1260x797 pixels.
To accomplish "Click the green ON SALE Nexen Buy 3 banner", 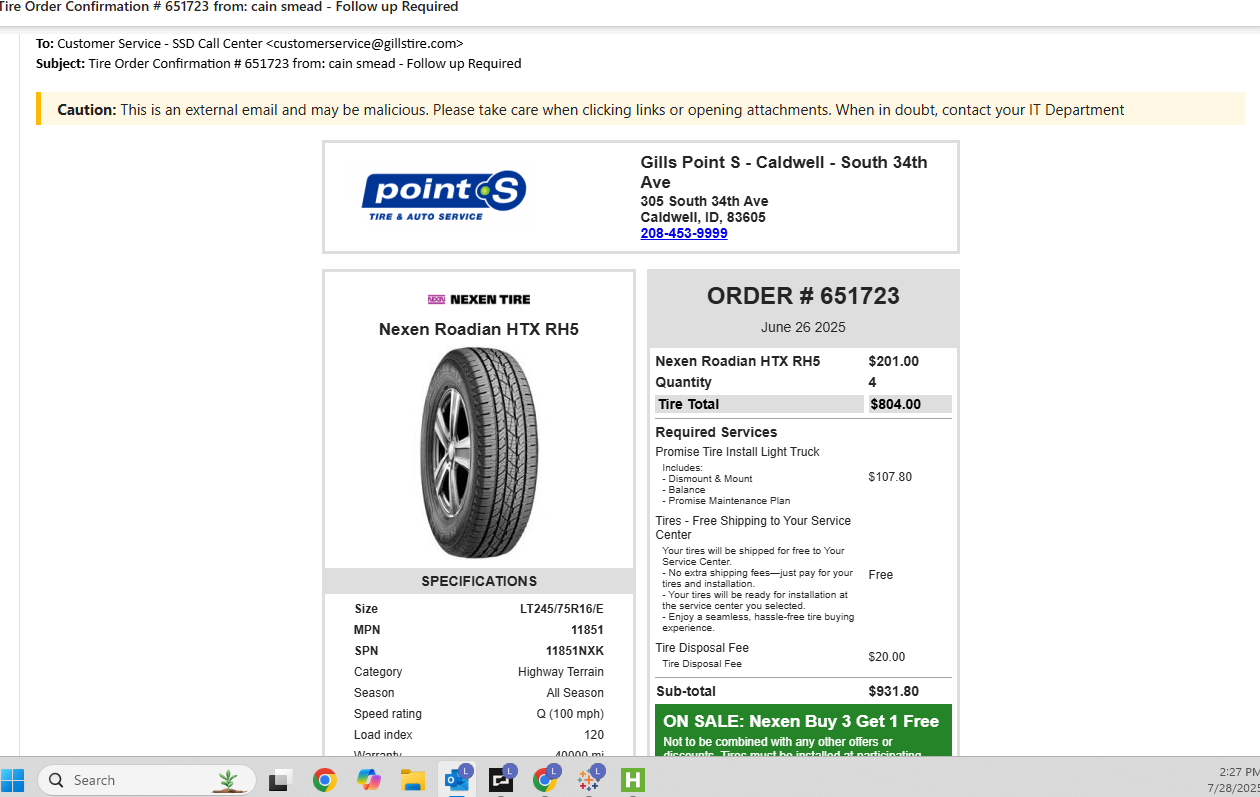I will click(x=803, y=730).
